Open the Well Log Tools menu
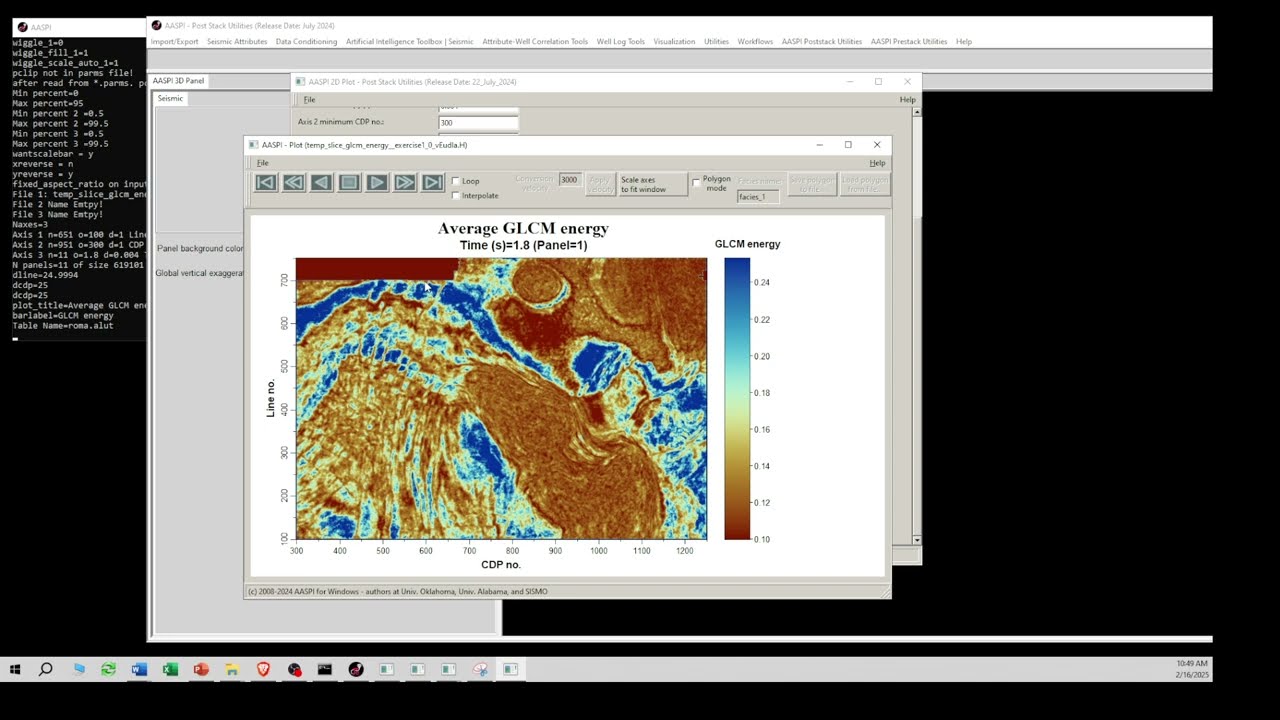 pos(621,42)
